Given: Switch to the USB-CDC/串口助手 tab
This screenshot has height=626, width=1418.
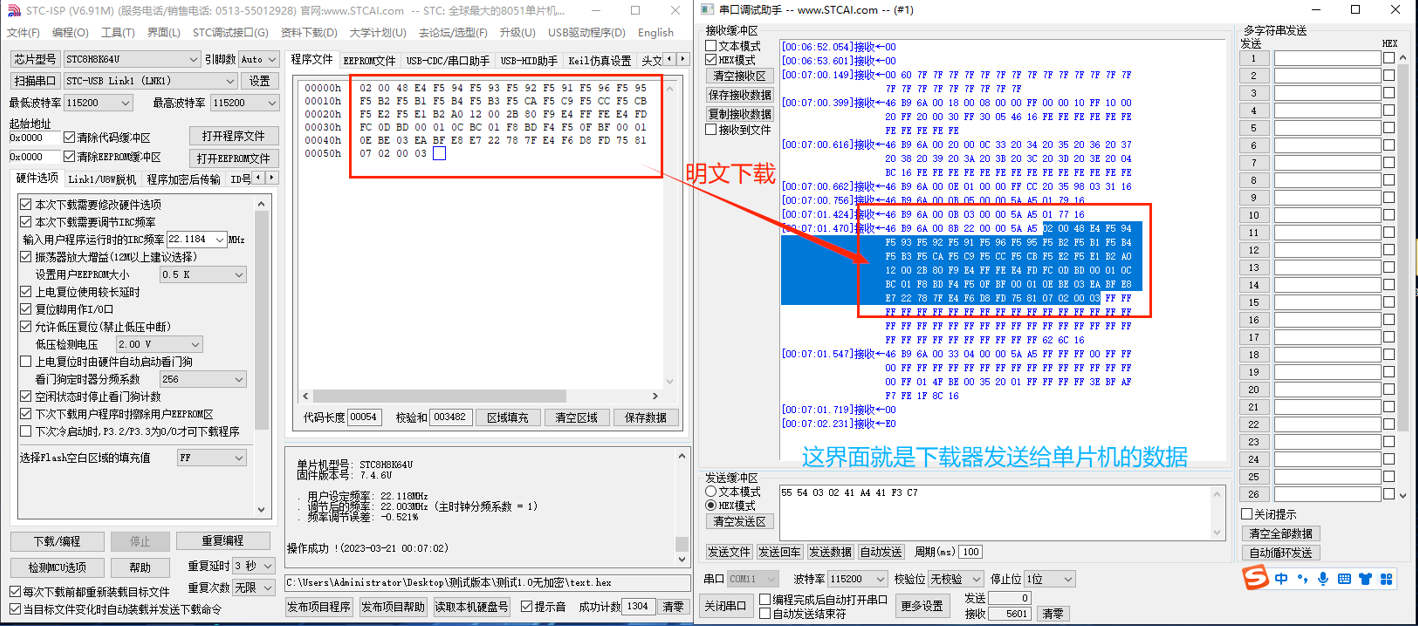Looking at the screenshot, I should (x=448, y=61).
